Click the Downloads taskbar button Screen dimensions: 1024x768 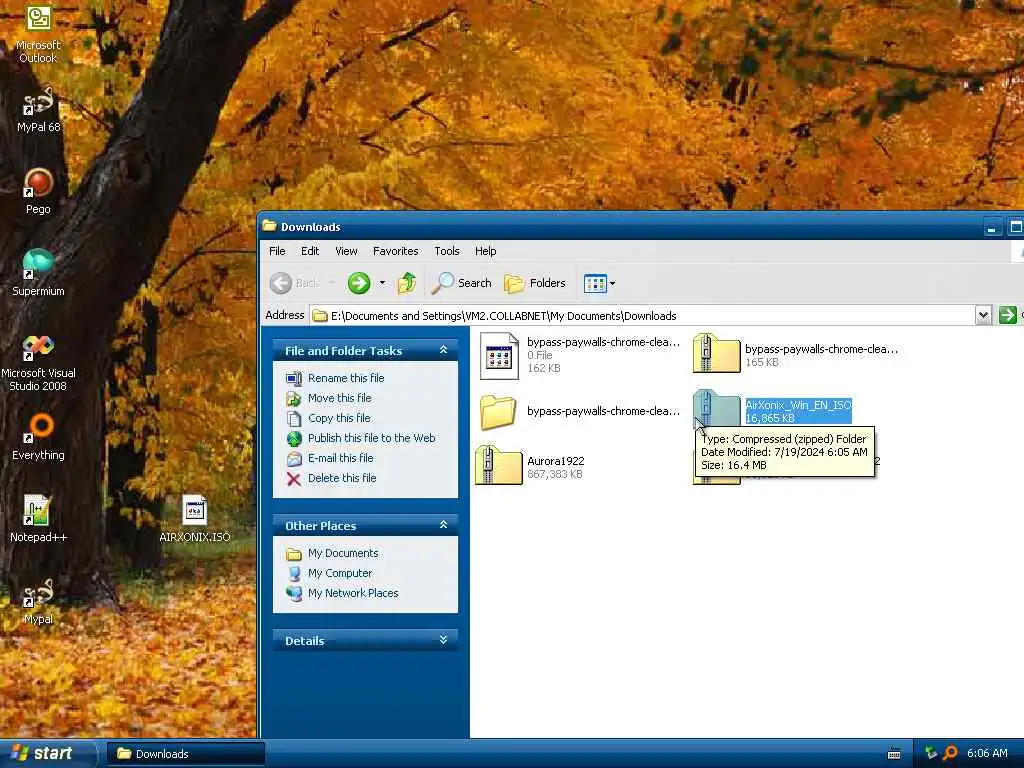point(185,754)
